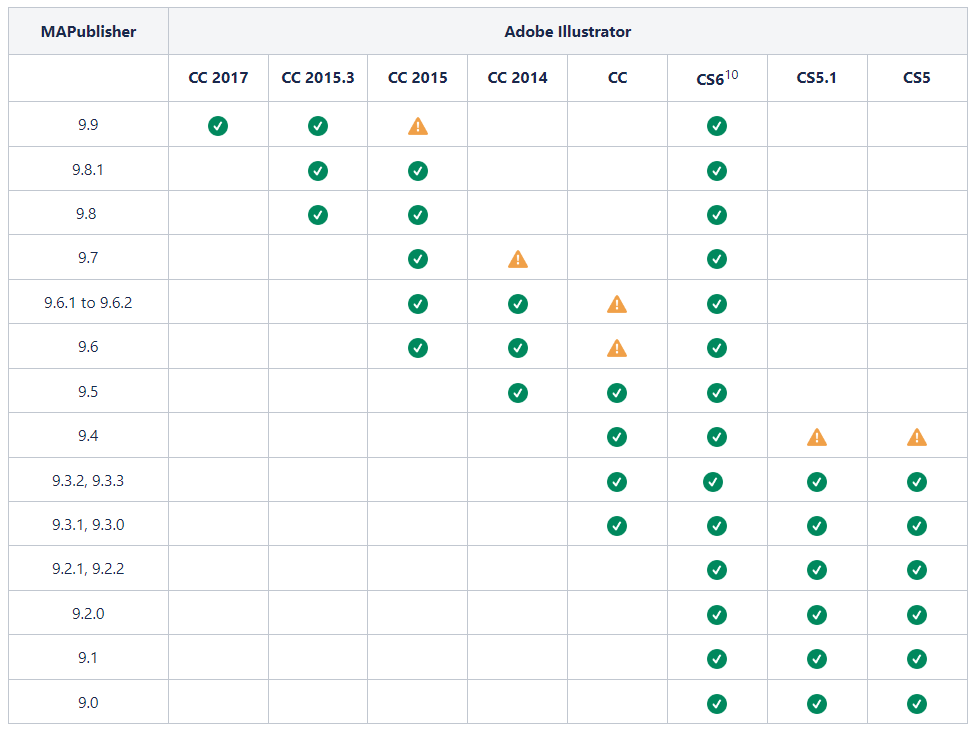Screen dimensions: 979x733
Task: Click the 9.6 row's check under CC 2015
Action: point(418,348)
